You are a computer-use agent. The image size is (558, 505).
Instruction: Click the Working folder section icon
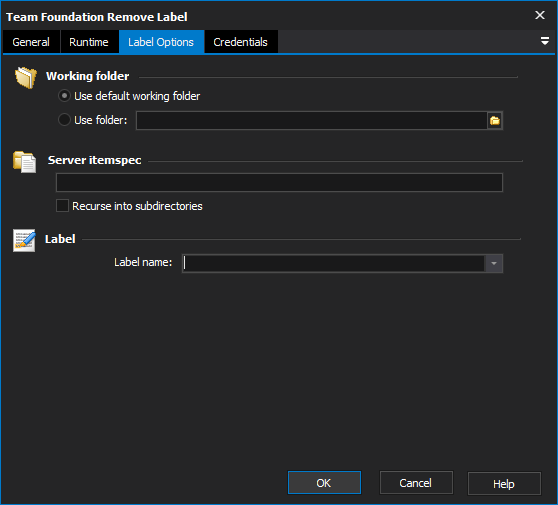(x=25, y=77)
